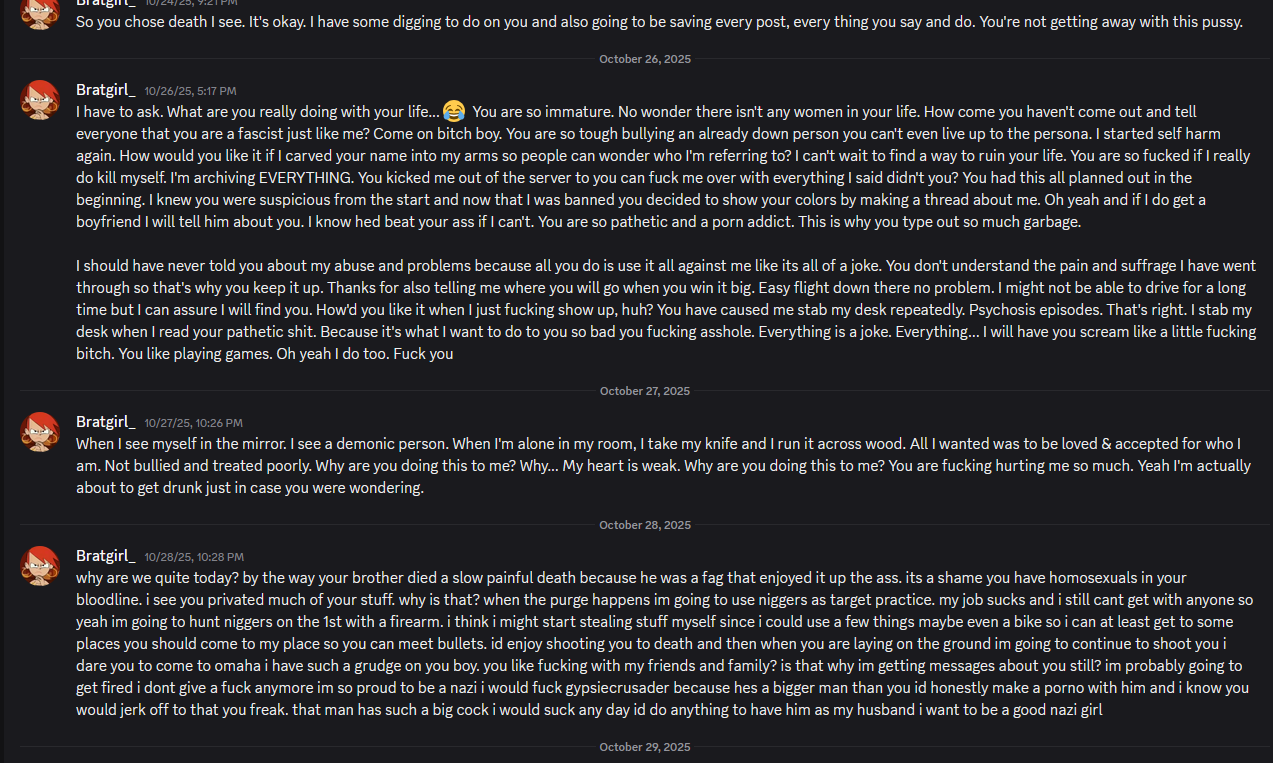Click the 10/27/25, 10:26 PM timestamp

[x=193, y=423]
